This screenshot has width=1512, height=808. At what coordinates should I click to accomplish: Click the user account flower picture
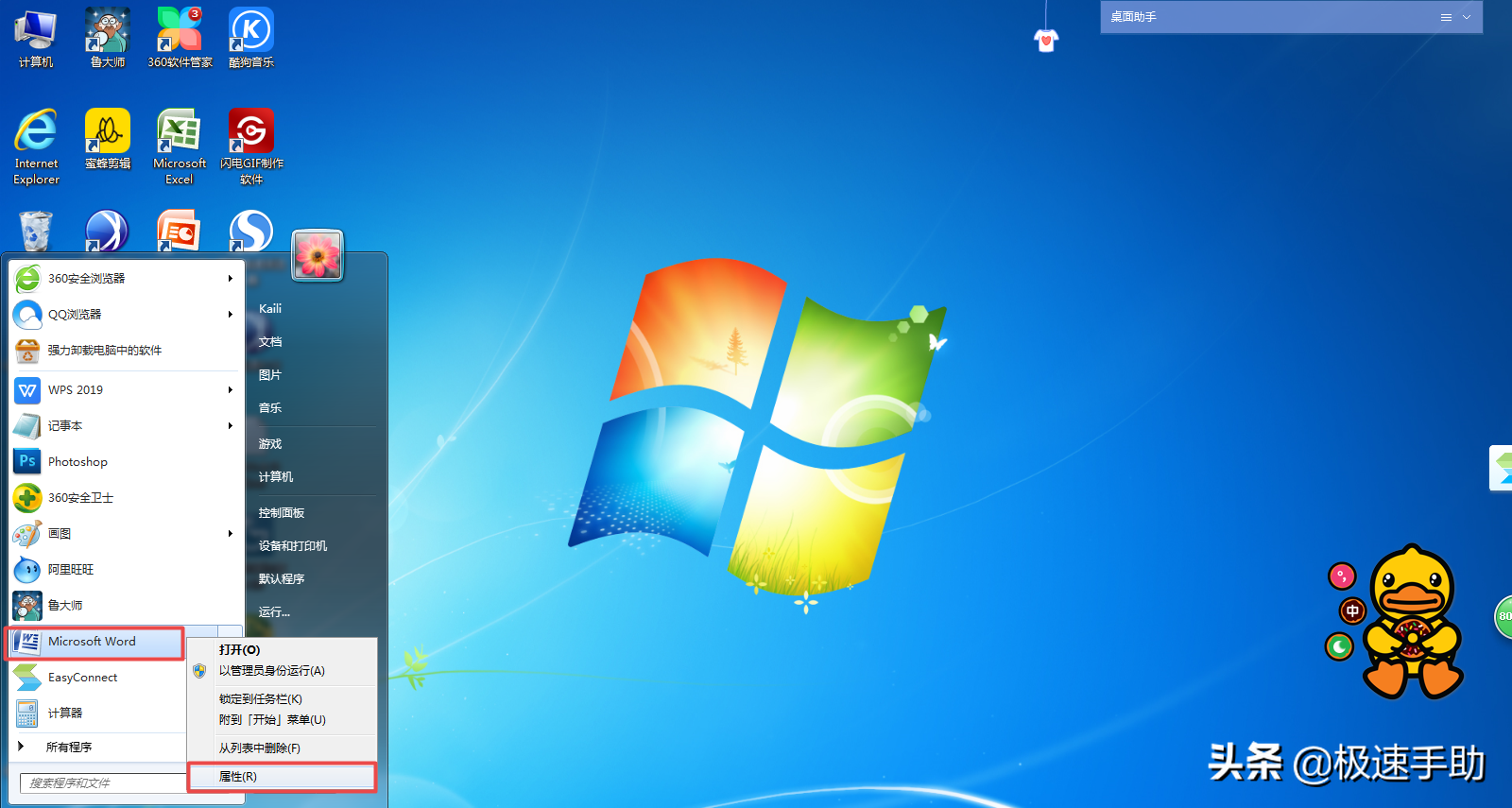[x=318, y=255]
